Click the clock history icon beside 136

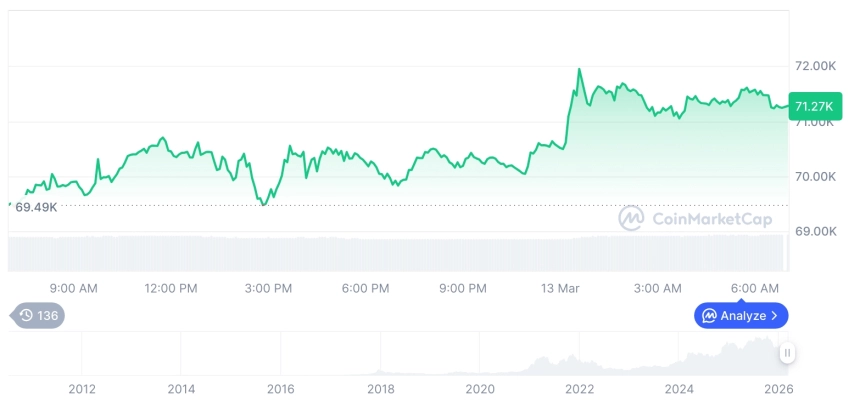coord(26,316)
